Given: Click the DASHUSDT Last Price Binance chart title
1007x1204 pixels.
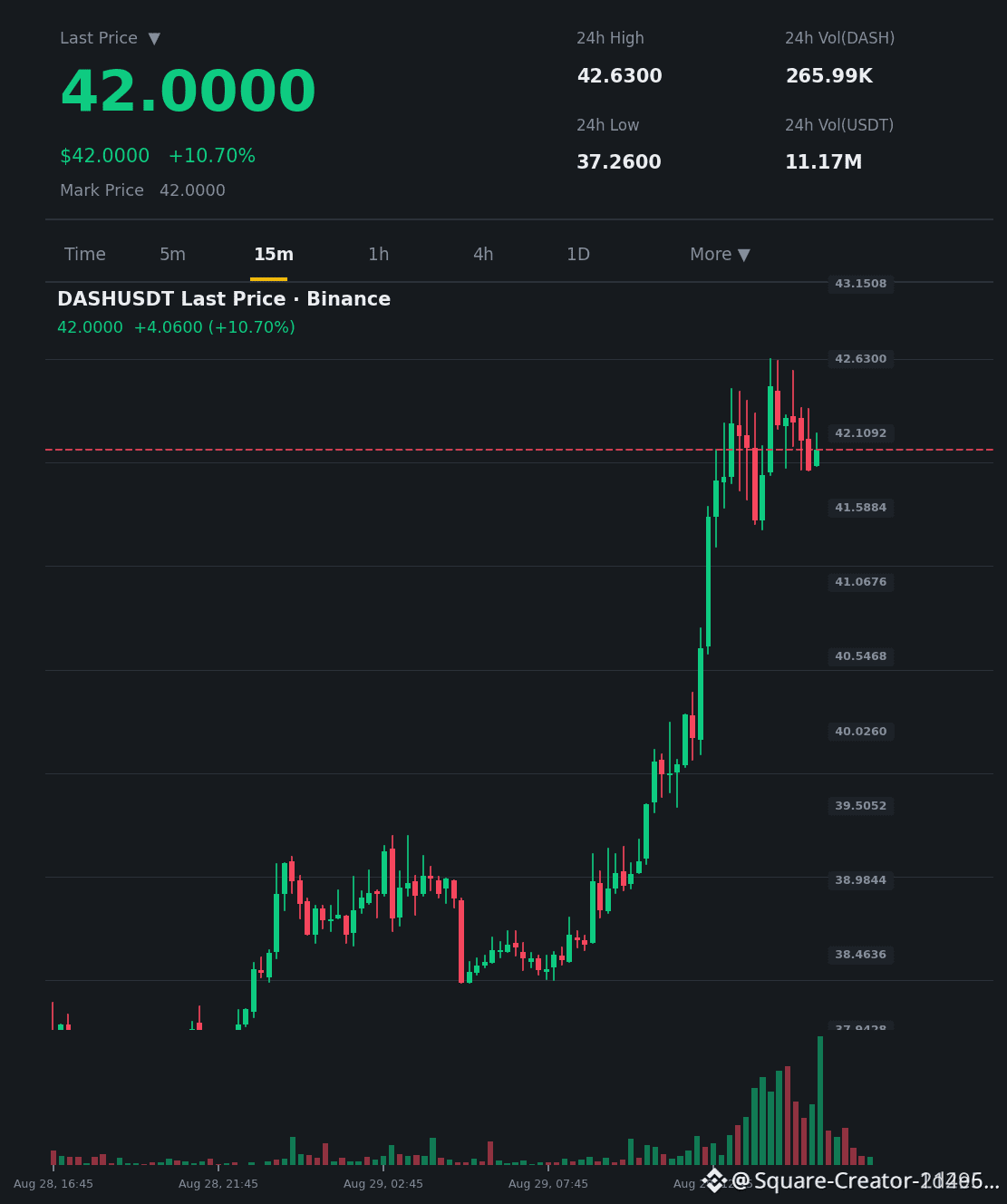Looking at the screenshot, I should click(x=224, y=299).
